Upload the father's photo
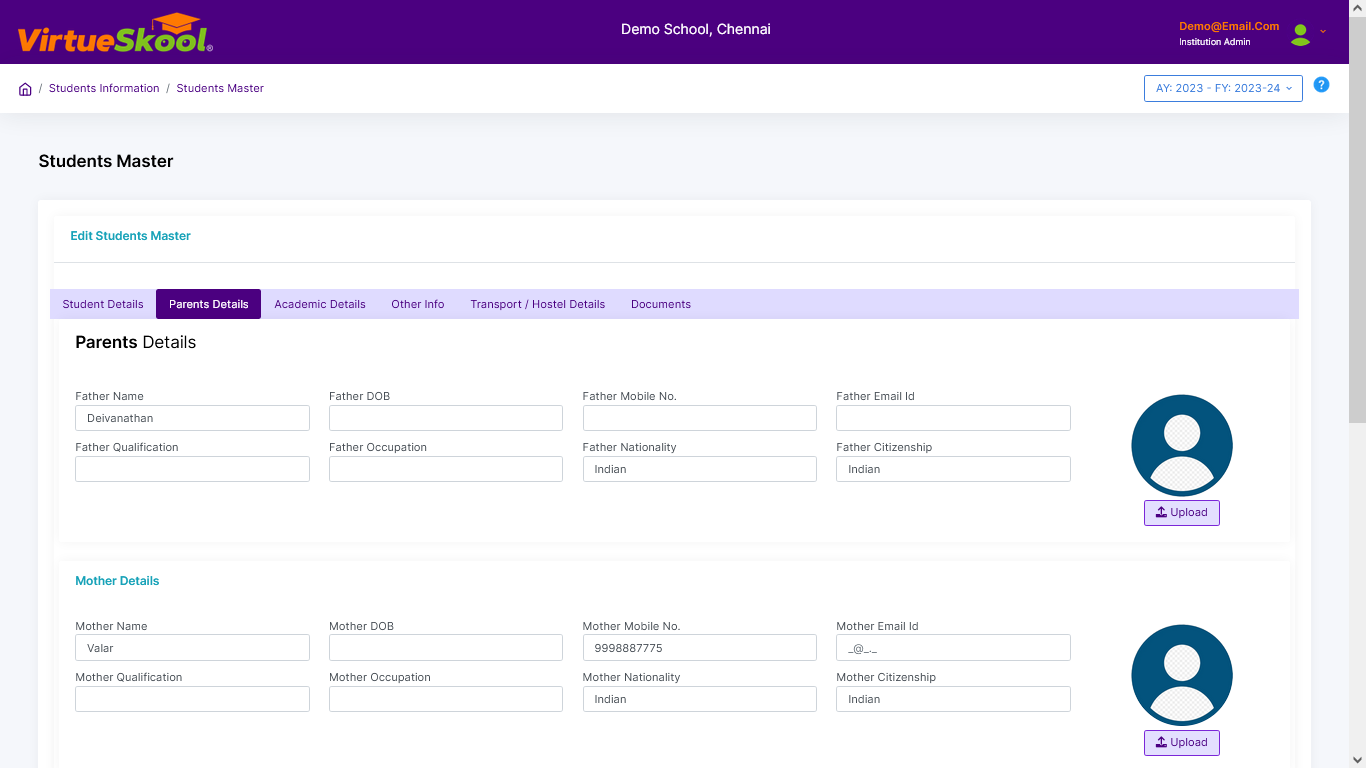Screen dimensions: 1366x768 [x=1182, y=512]
